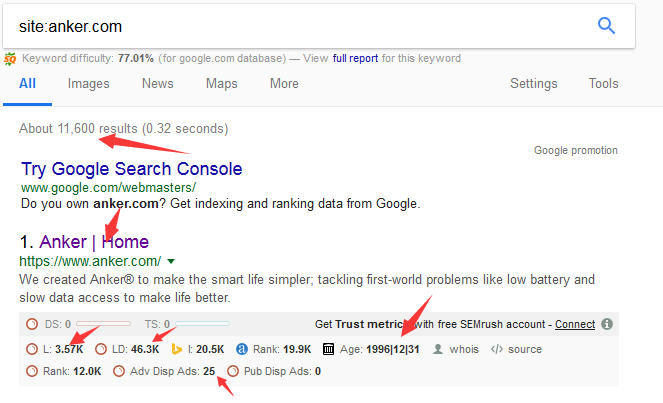Click the DS score progress bar
The image size is (663, 403).
point(104,324)
